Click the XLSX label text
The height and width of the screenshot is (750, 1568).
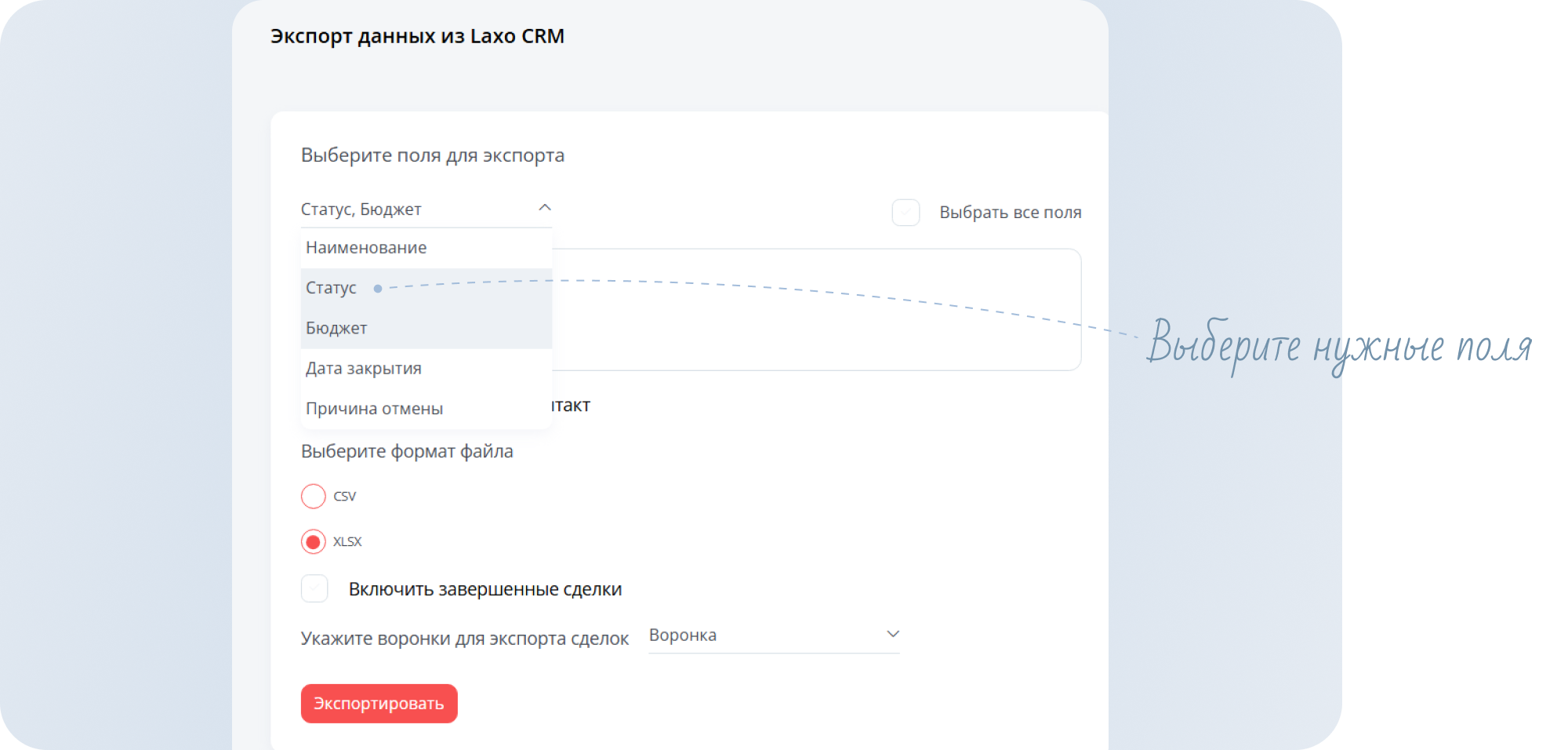pos(347,542)
